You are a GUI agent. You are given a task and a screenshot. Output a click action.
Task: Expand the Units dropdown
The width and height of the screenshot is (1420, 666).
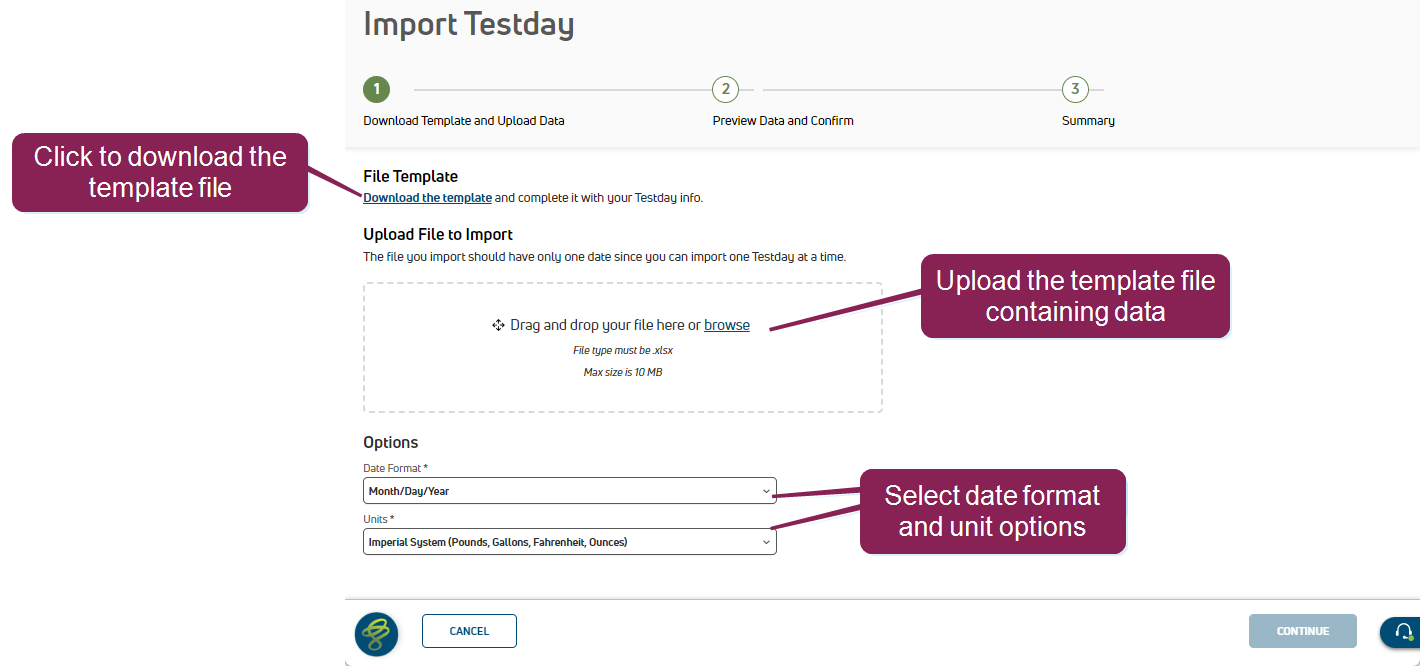[x=569, y=542]
